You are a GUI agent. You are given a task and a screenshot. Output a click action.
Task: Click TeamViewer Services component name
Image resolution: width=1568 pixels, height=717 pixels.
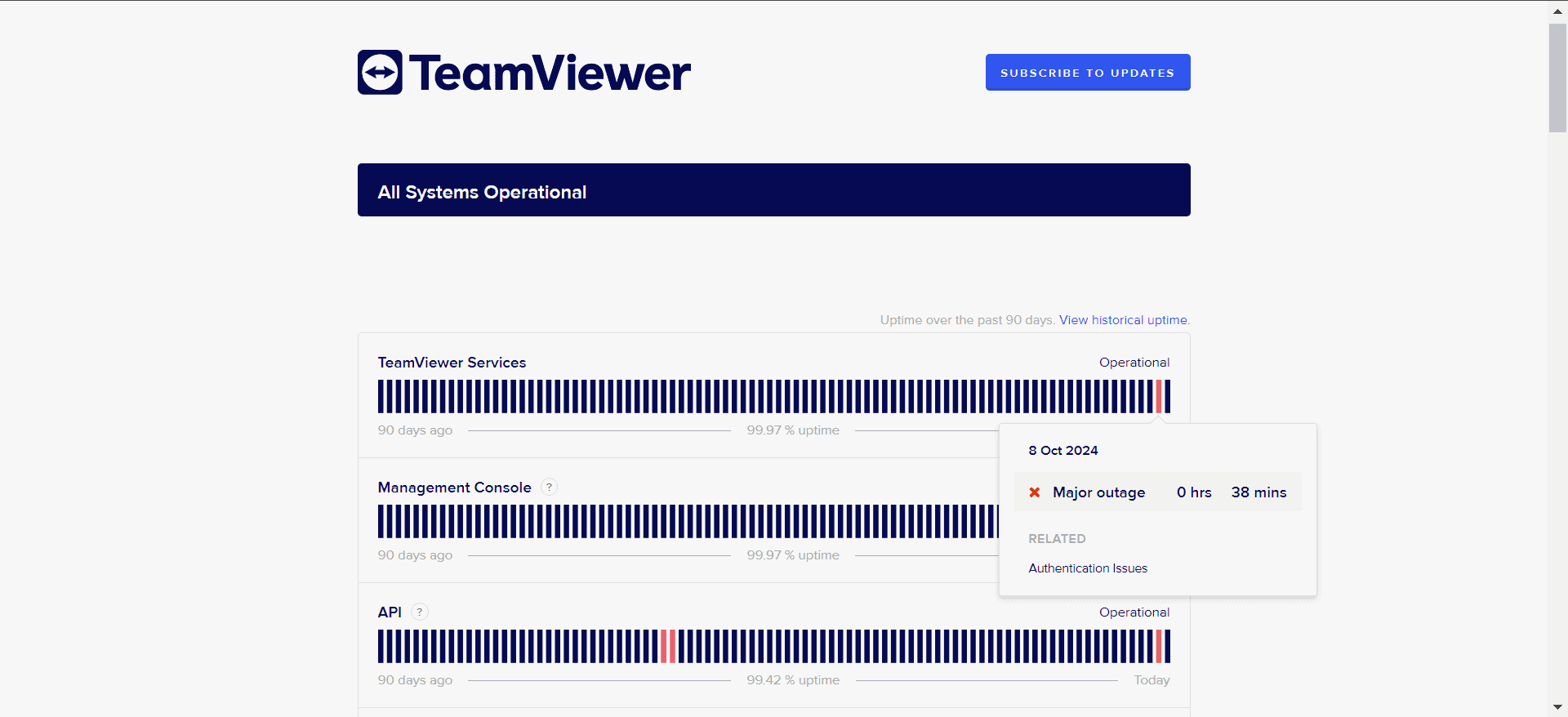click(x=452, y=363)
